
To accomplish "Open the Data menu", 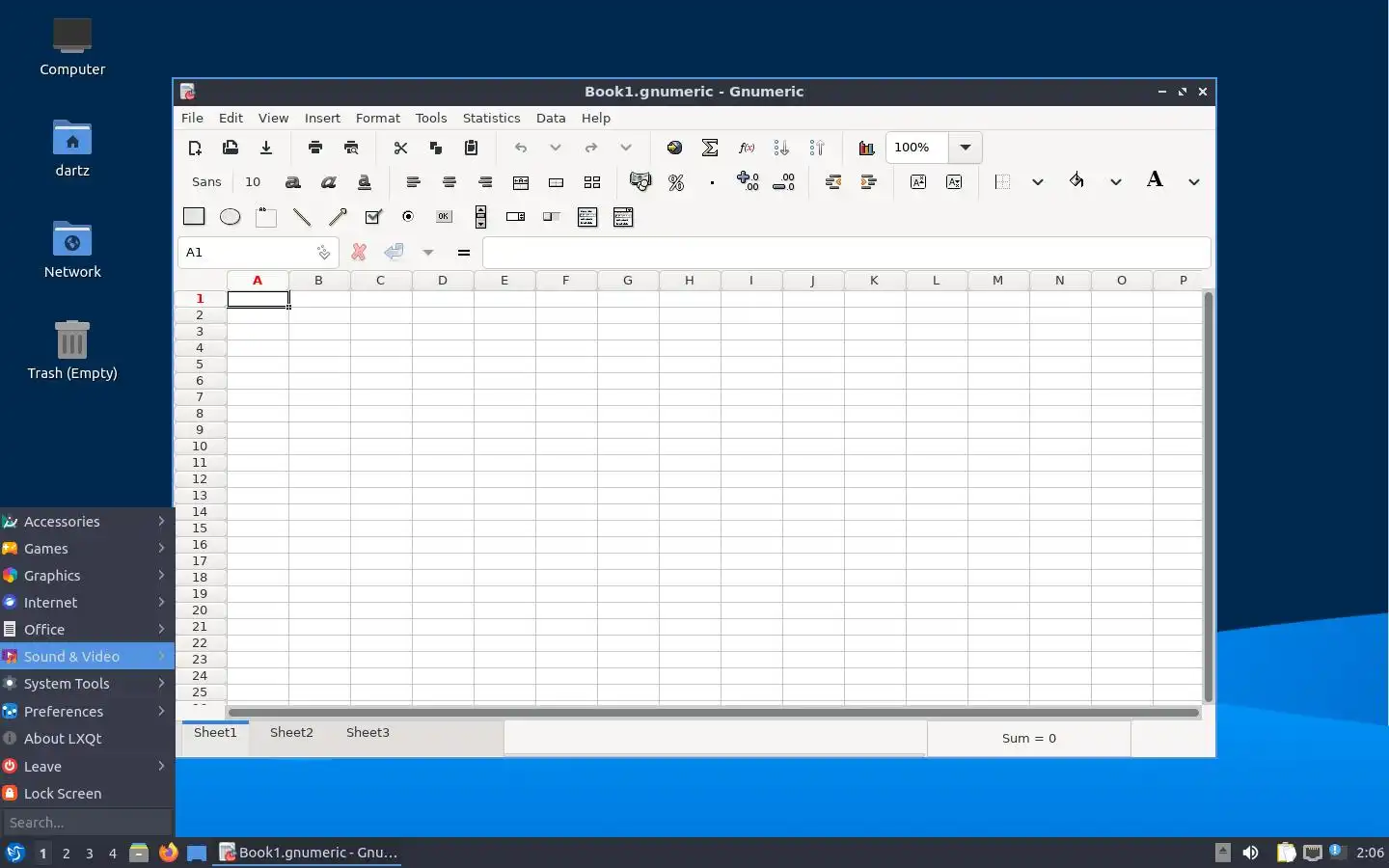I will click(x=551, y=118).
